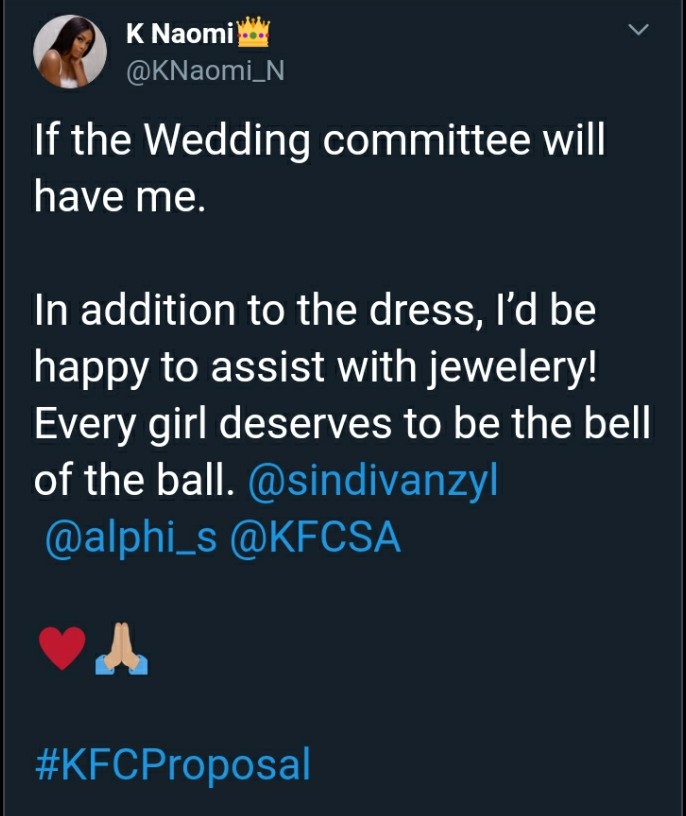The image size is (686, 816).
Task: Open the #KFCProposal hashtag
Action: (x=173, y=764)
